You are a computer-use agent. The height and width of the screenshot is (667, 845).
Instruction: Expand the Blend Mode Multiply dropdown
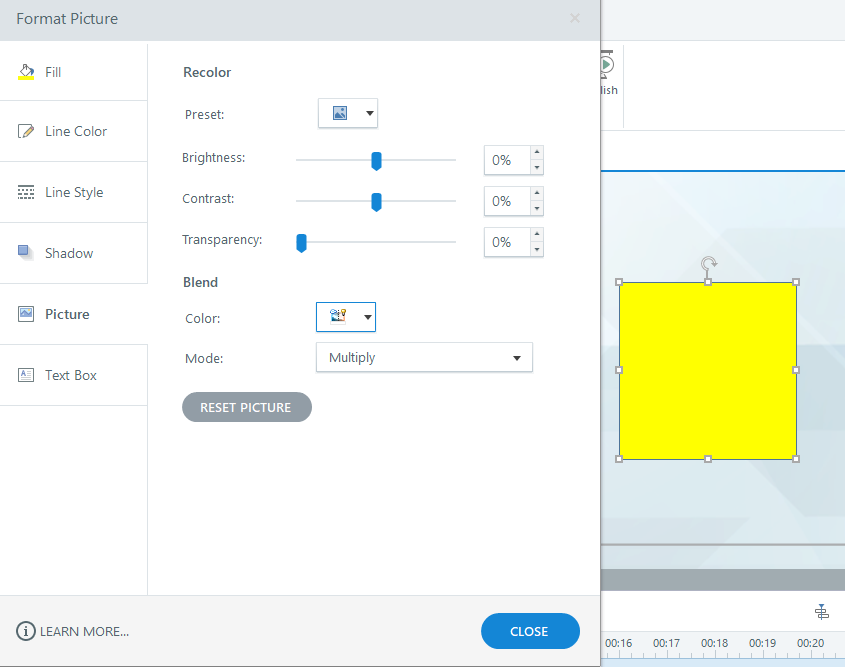(424, 357)
